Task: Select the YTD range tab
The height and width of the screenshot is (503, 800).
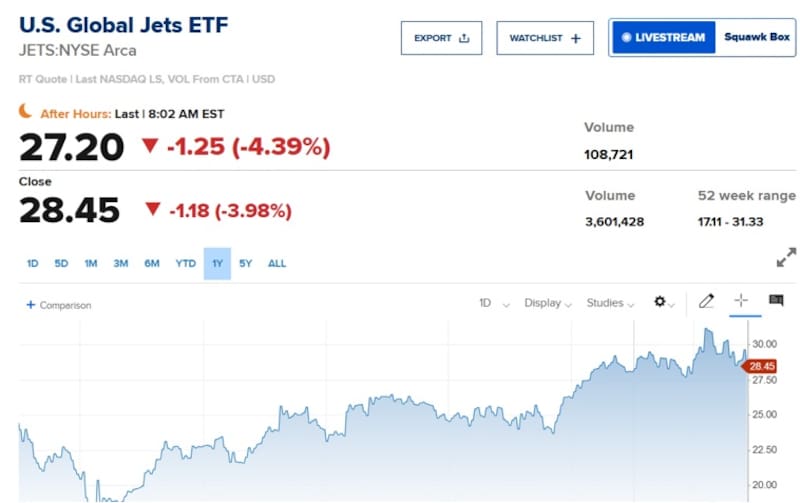Action: [x=185, y=264]
